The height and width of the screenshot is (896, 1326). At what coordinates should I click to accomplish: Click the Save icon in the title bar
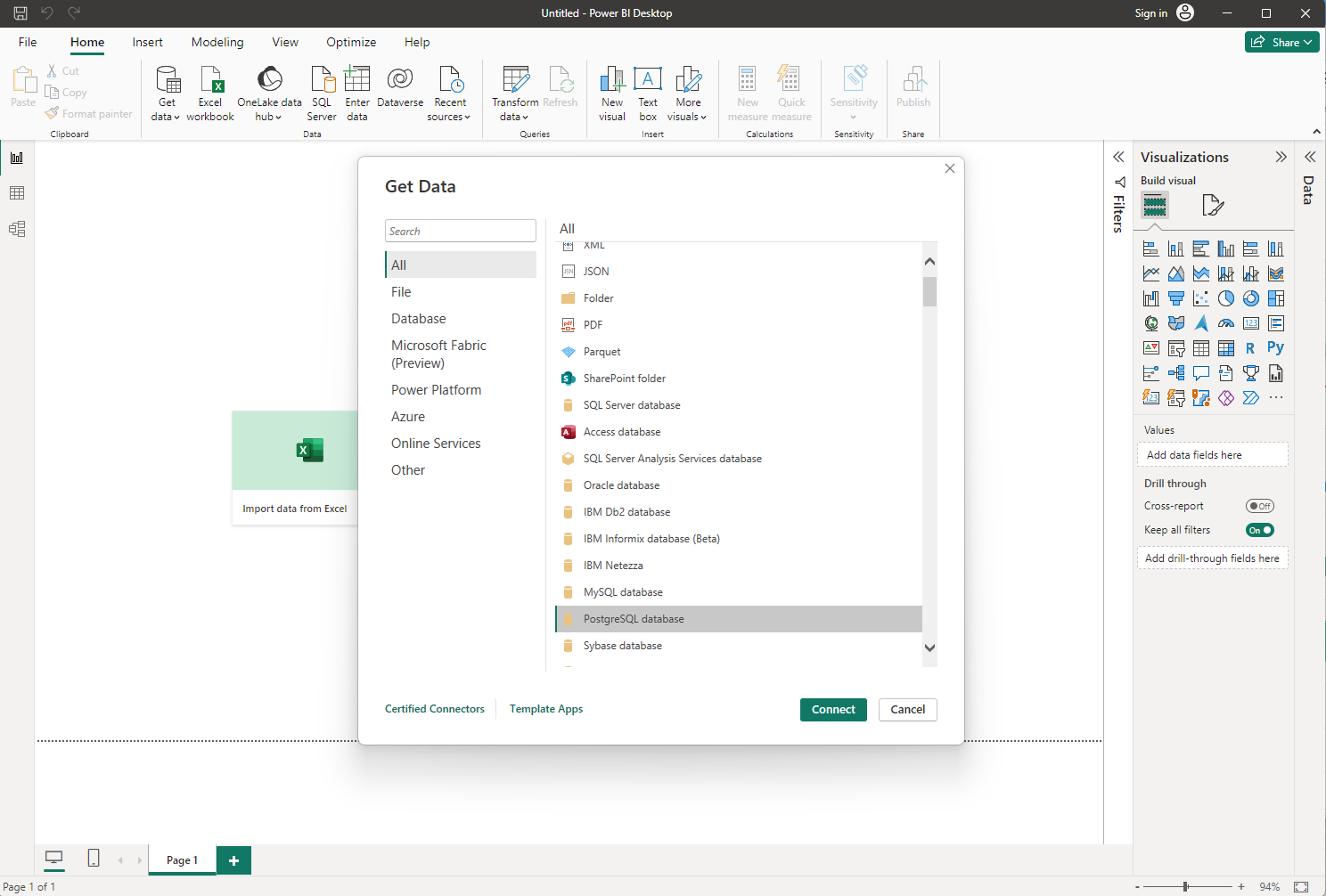pyautogui.click(x=20, y=13)
